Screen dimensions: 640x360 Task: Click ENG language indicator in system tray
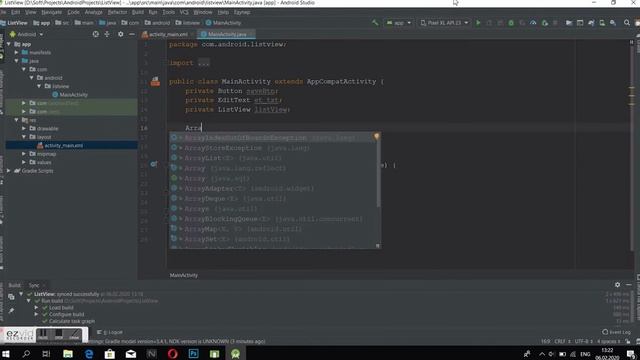pos(585,354)
